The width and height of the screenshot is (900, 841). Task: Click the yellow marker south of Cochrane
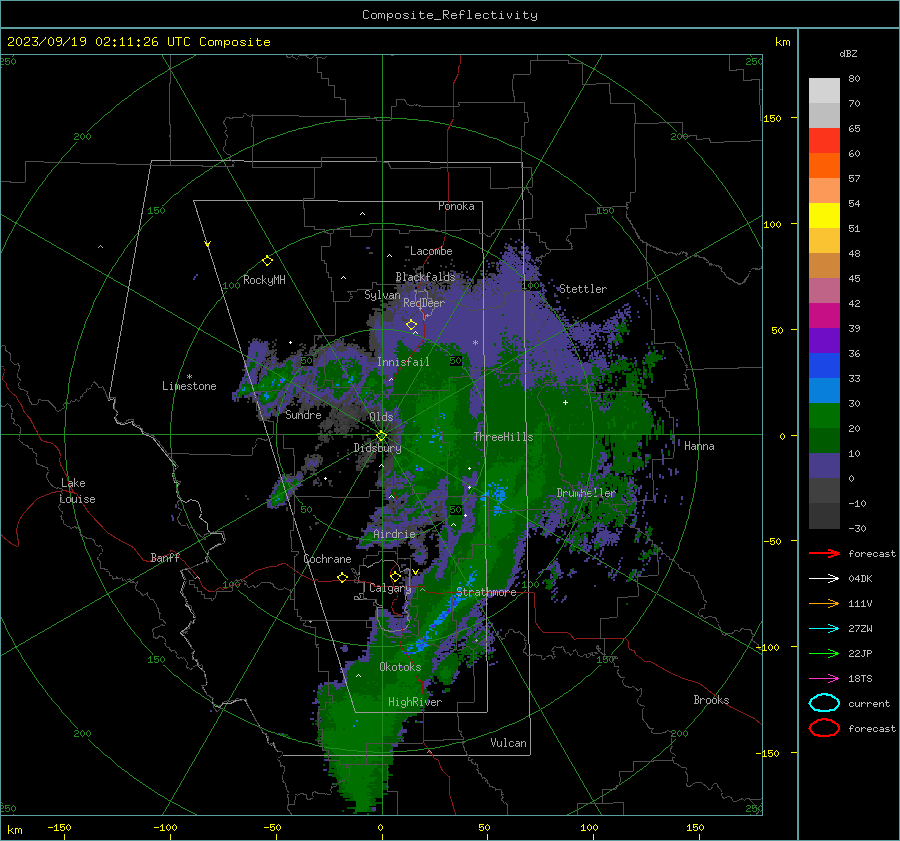click(342, 577)
